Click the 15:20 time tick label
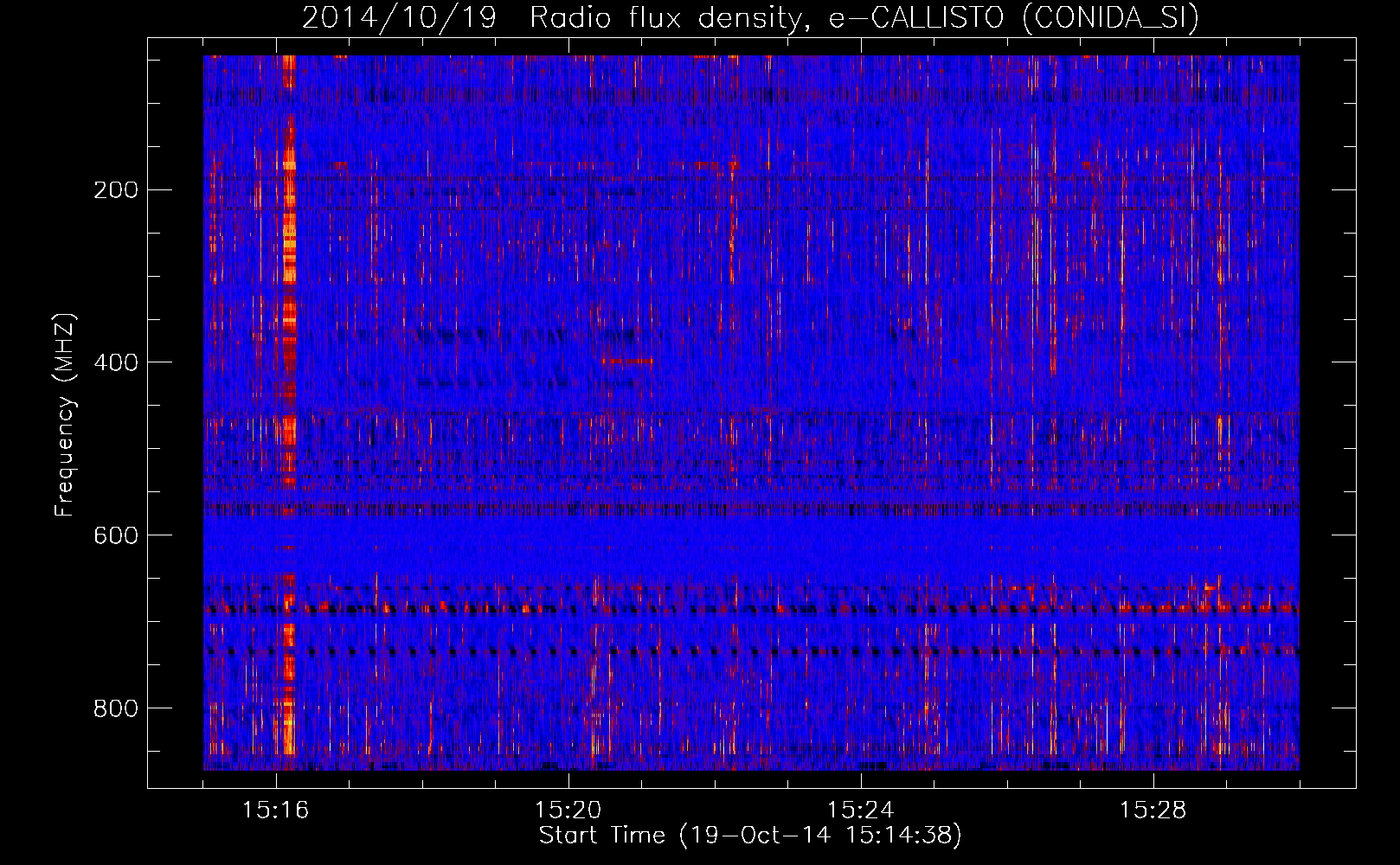Viewport: 1400px width, 865px height. click(568, 811)
